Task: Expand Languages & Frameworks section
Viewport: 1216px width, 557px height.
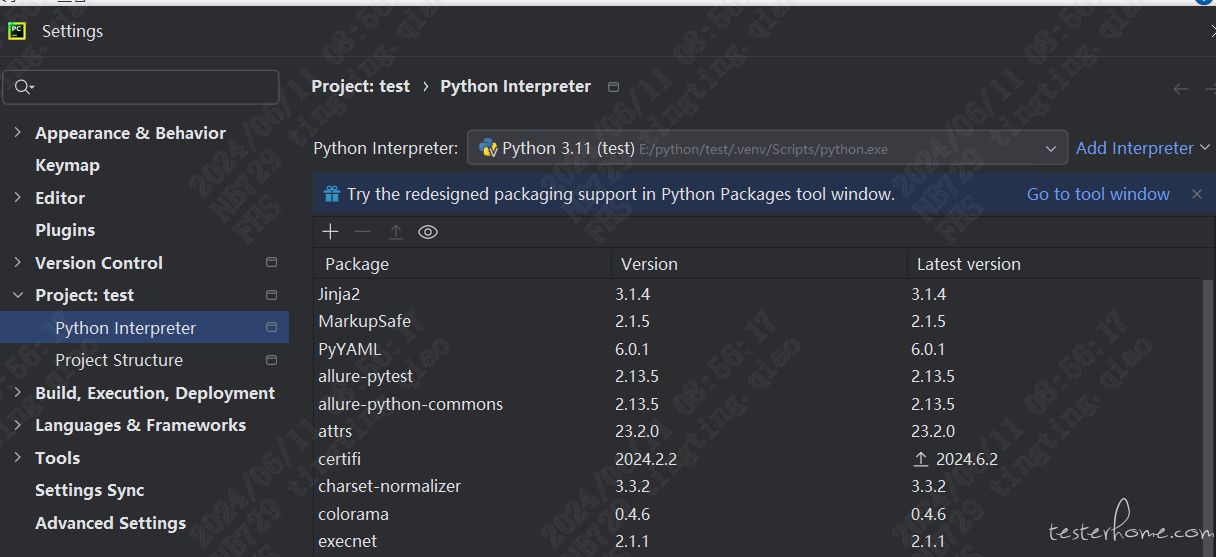Action: (17, 425)
